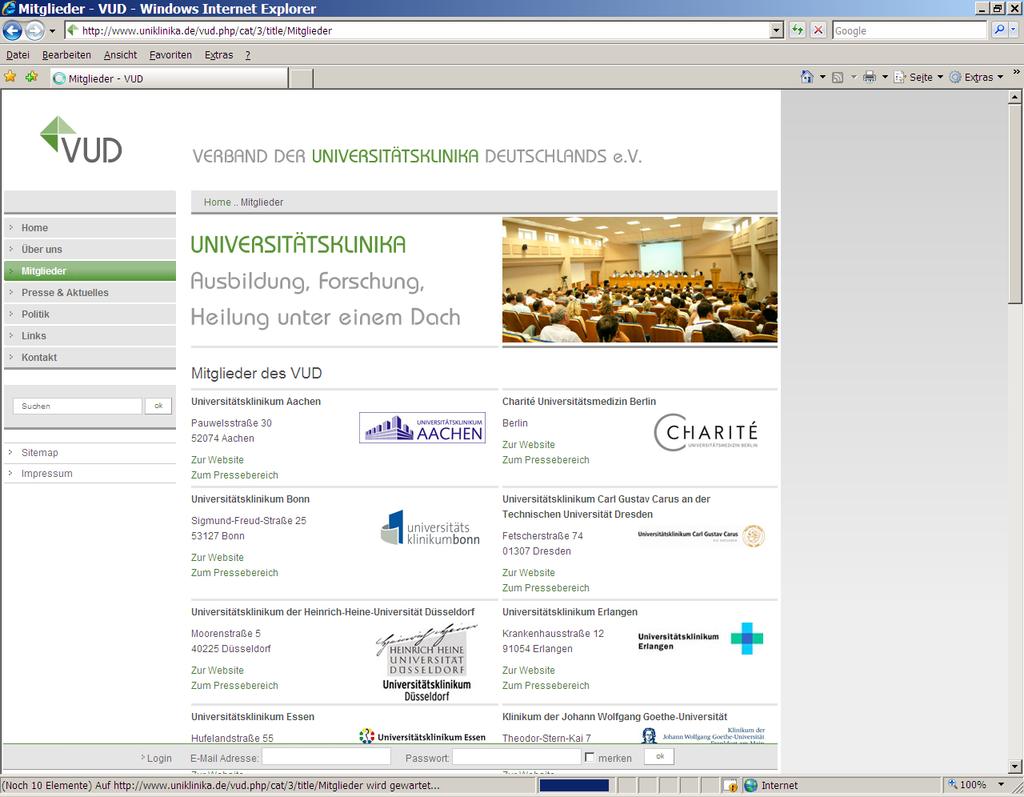Viewport: 1024px width, 797px height.
Task: Open the ? help menu
Action: pyautogui.click(x=248, y=55)
